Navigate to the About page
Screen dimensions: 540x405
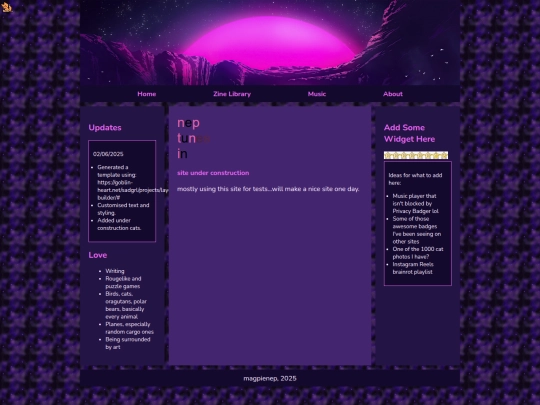tap(393, 94)
